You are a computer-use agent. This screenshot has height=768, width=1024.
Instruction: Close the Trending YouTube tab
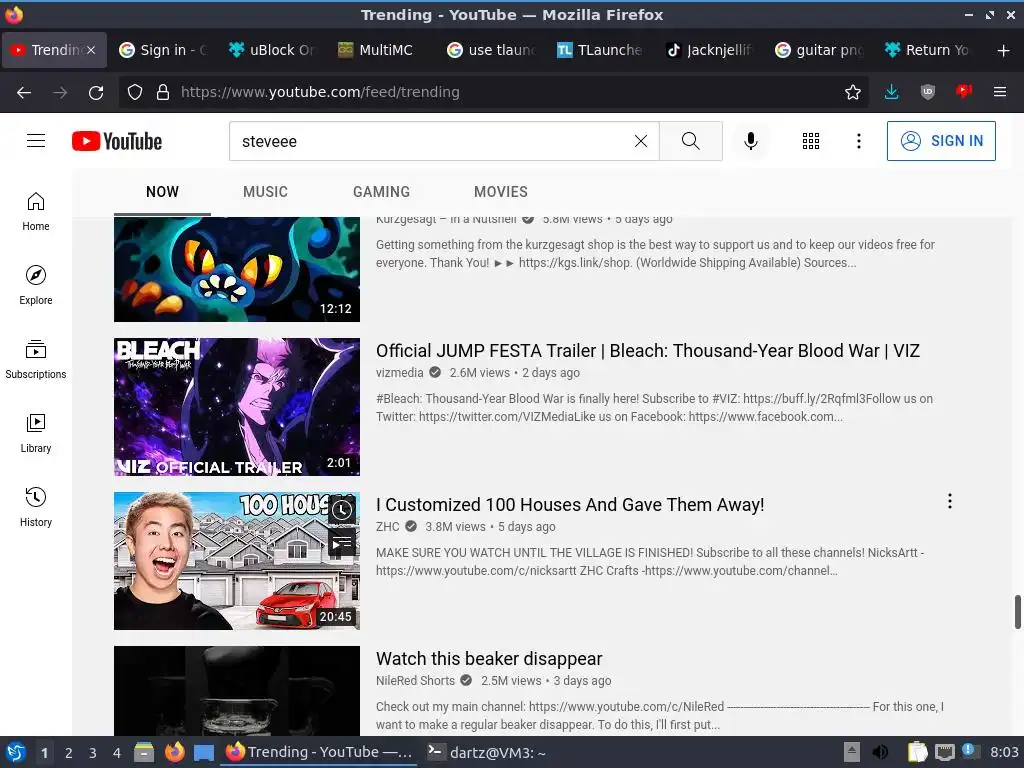point(91,50)
